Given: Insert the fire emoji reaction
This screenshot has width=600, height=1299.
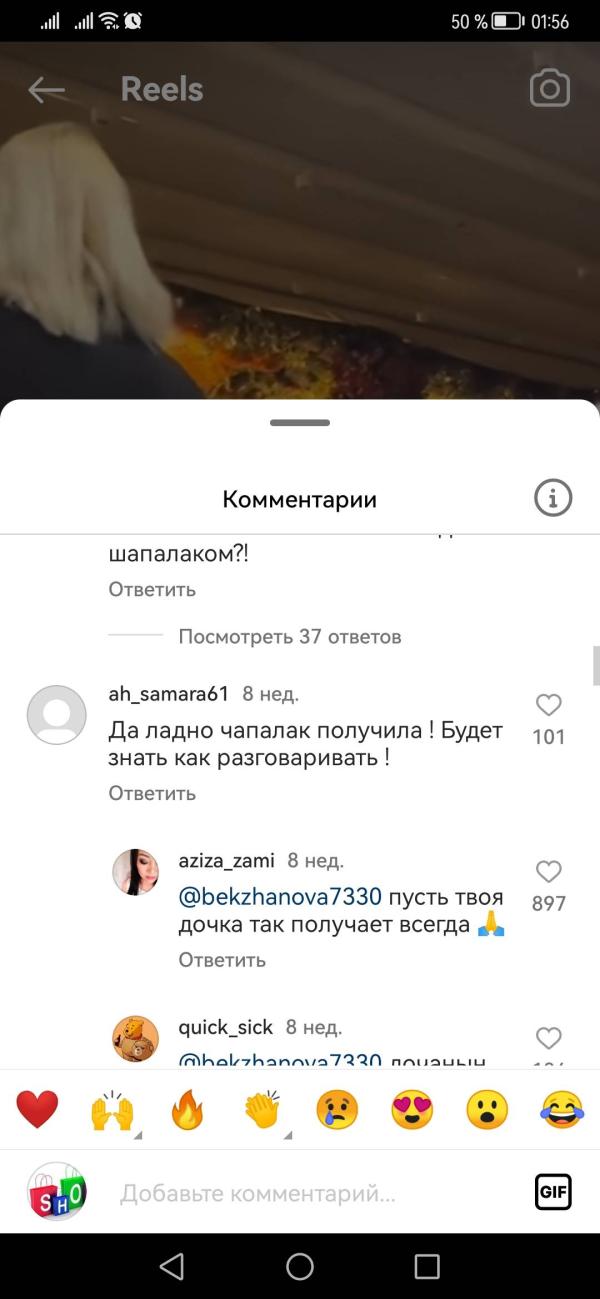Looking at the screenshot, I should tap(187, 1110).
